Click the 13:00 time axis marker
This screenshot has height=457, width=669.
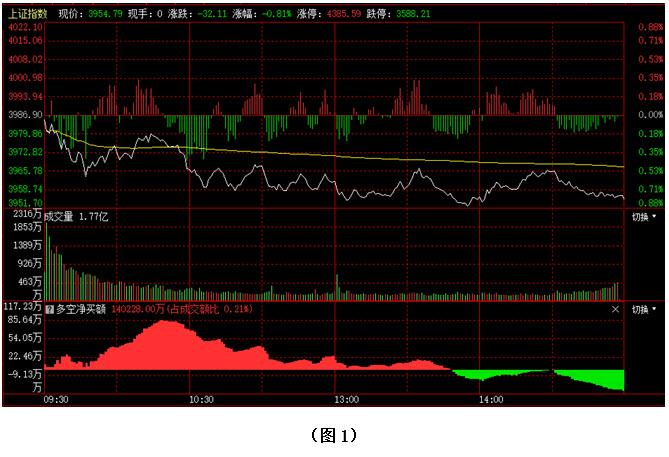pos(346,399)
